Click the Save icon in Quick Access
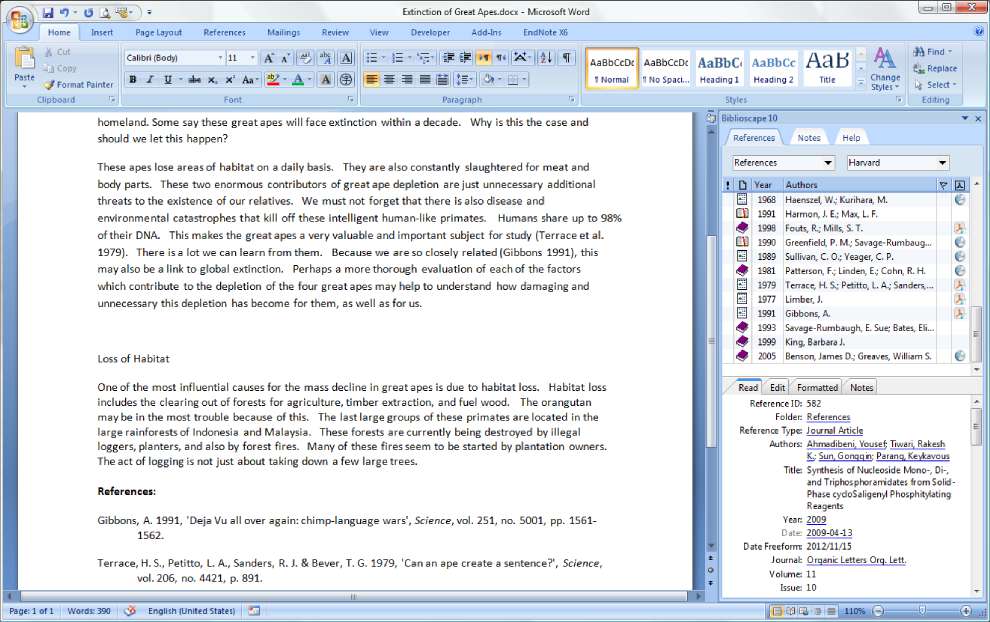This screenshot has width=990, height=622. point(48,12)
